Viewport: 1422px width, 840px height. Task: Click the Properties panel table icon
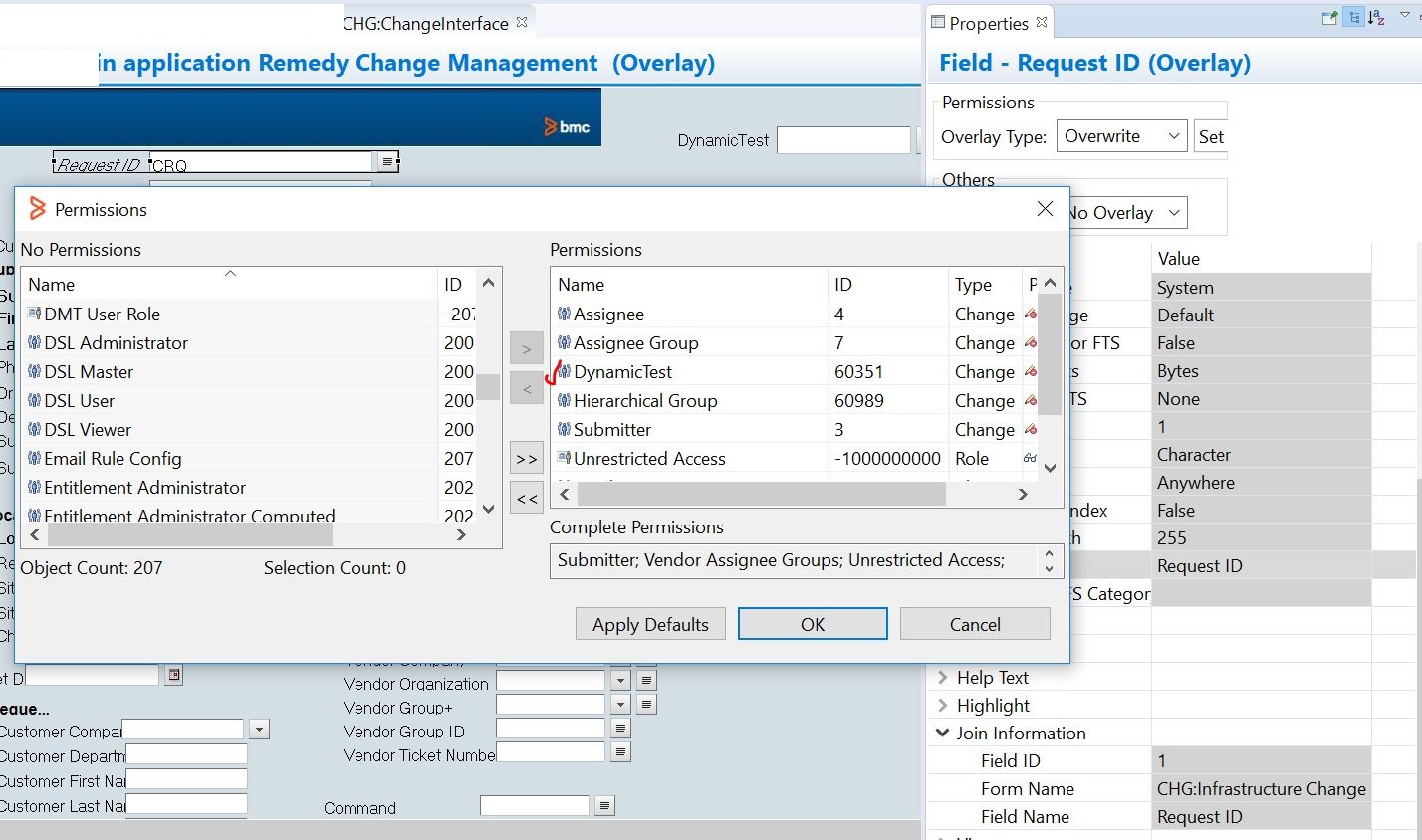pyautogui.click(x=937, y=22)
